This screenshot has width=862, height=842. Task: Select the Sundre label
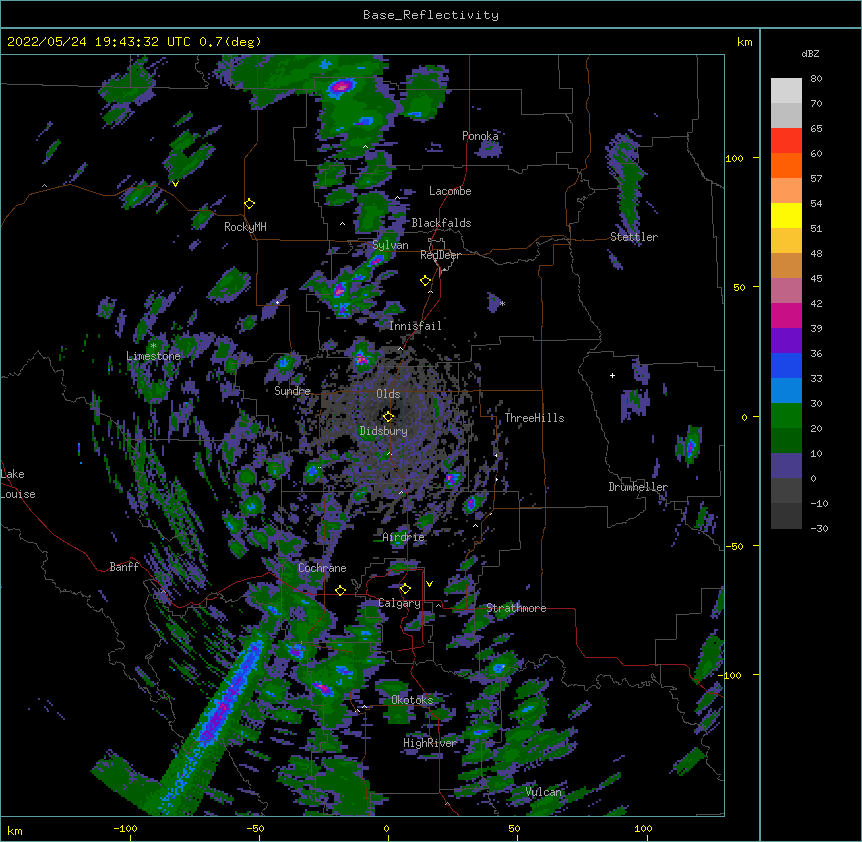tap(292, 391)
